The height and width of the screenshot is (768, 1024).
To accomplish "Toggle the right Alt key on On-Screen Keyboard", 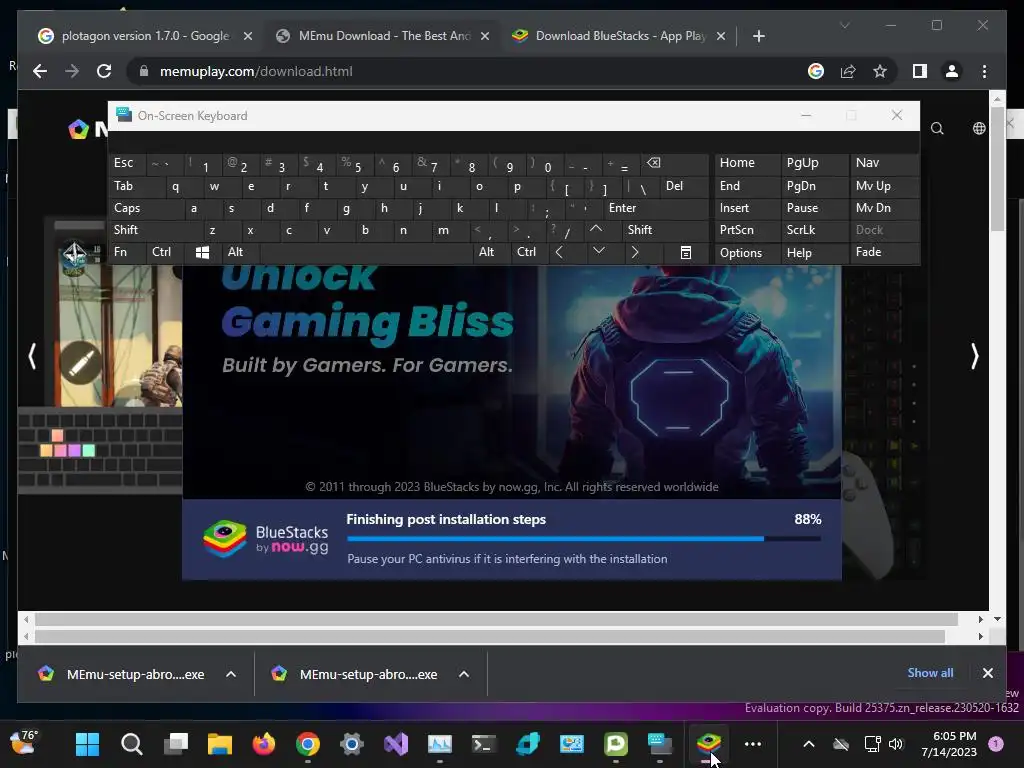I will point(492,253).
